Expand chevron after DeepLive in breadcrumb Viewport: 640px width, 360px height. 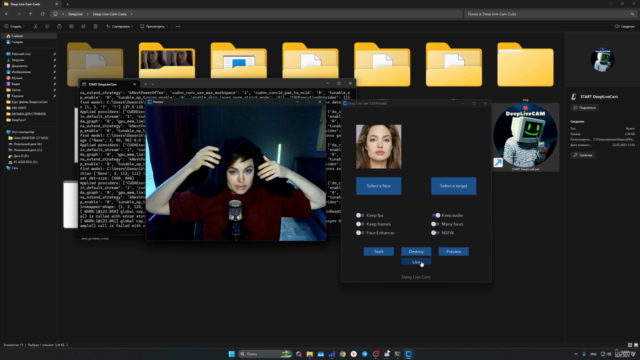pos(88,14)
